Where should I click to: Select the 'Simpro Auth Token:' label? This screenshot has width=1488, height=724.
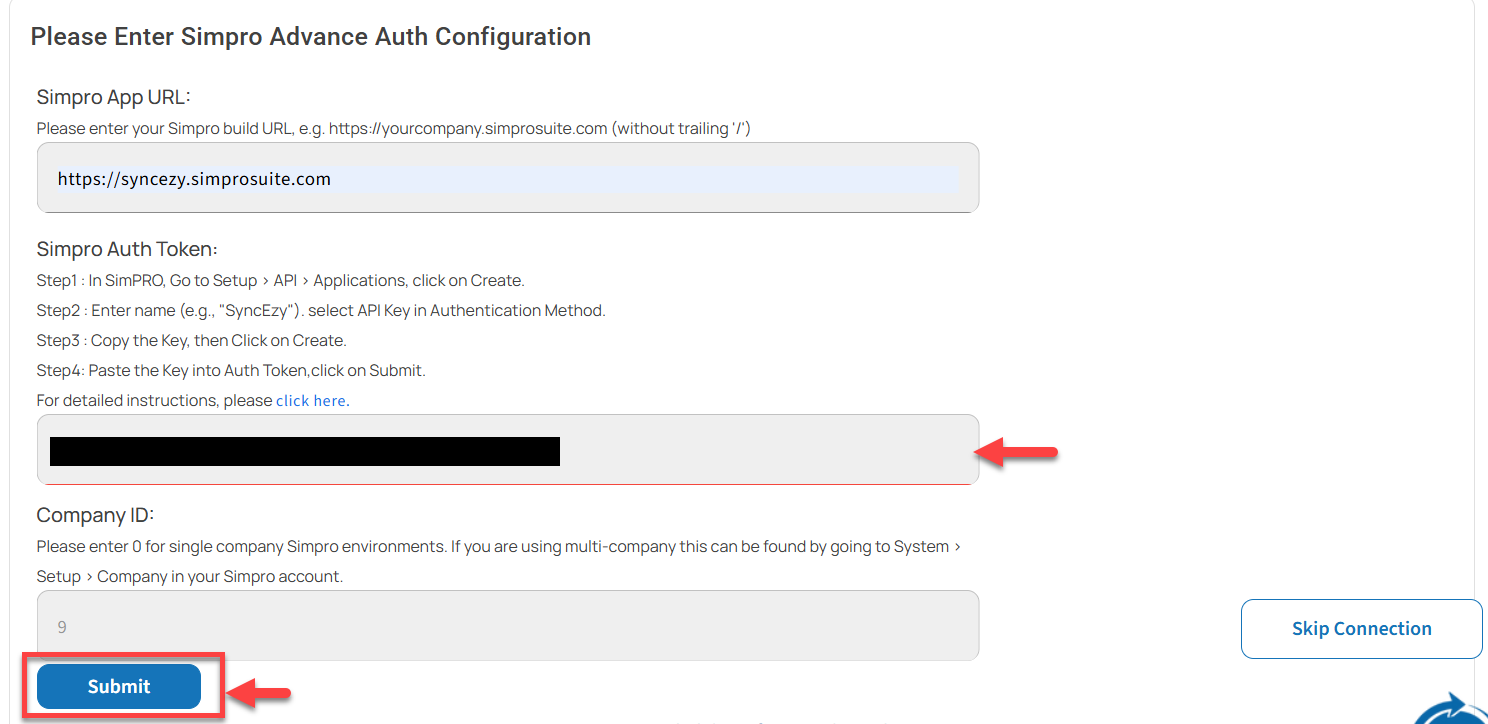point(127,249)
